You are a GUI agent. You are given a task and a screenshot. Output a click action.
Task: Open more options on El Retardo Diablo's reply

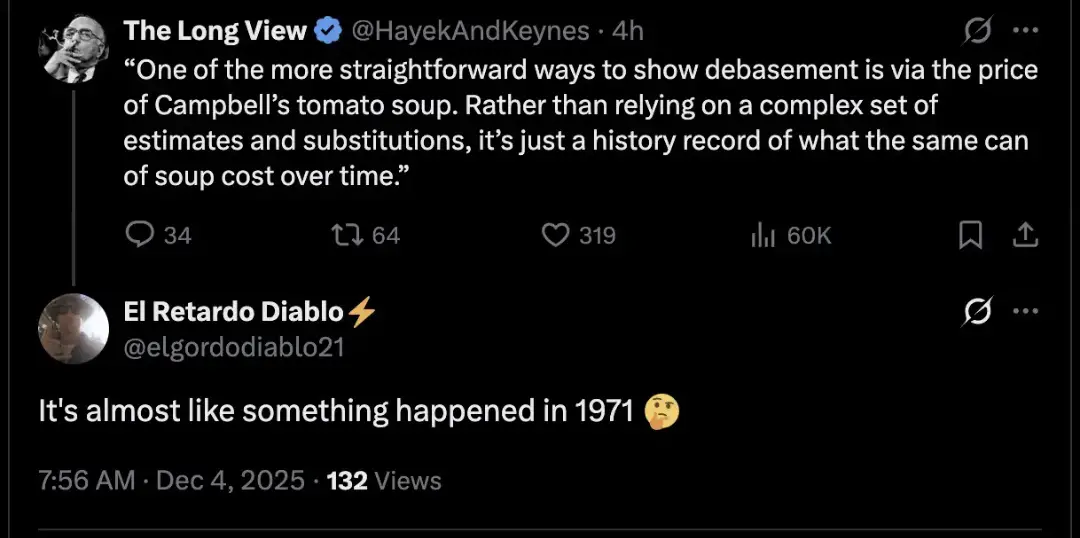click(1025, 312)
